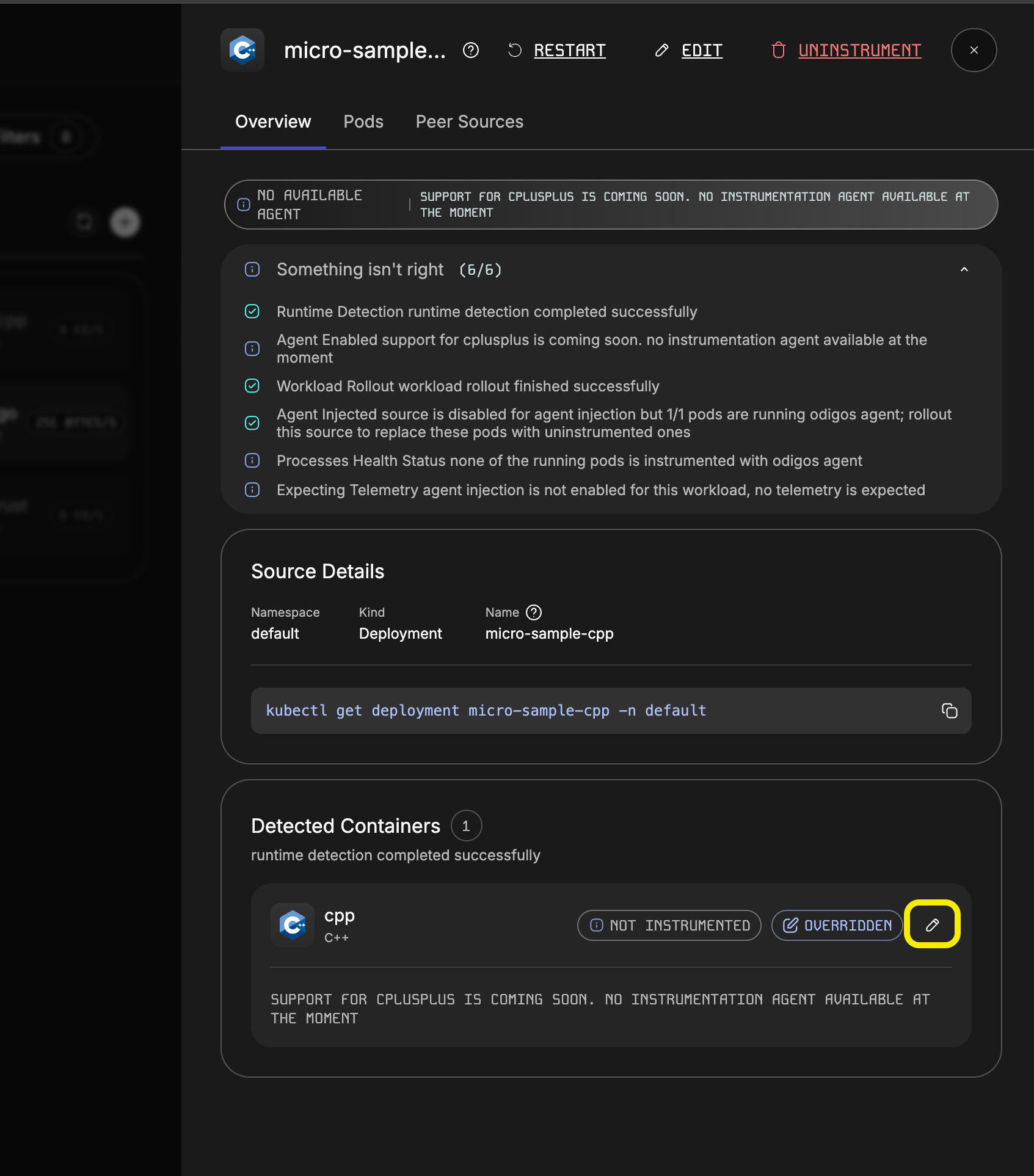Close the source drawer with X button
Viewport: 1034px width, 1176px height.
[974, 50]
